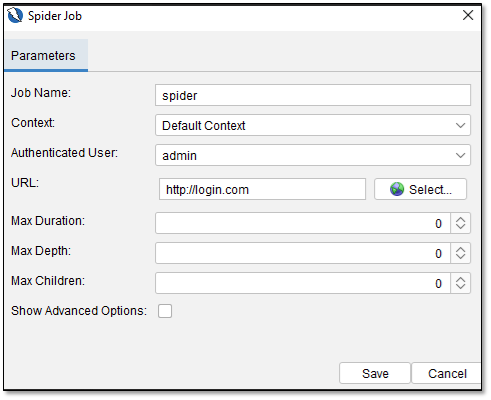Image resolution: width=491 pixels, height=400 pixels.
Task: Save the spider job
Action: click(x=375, y=373)
